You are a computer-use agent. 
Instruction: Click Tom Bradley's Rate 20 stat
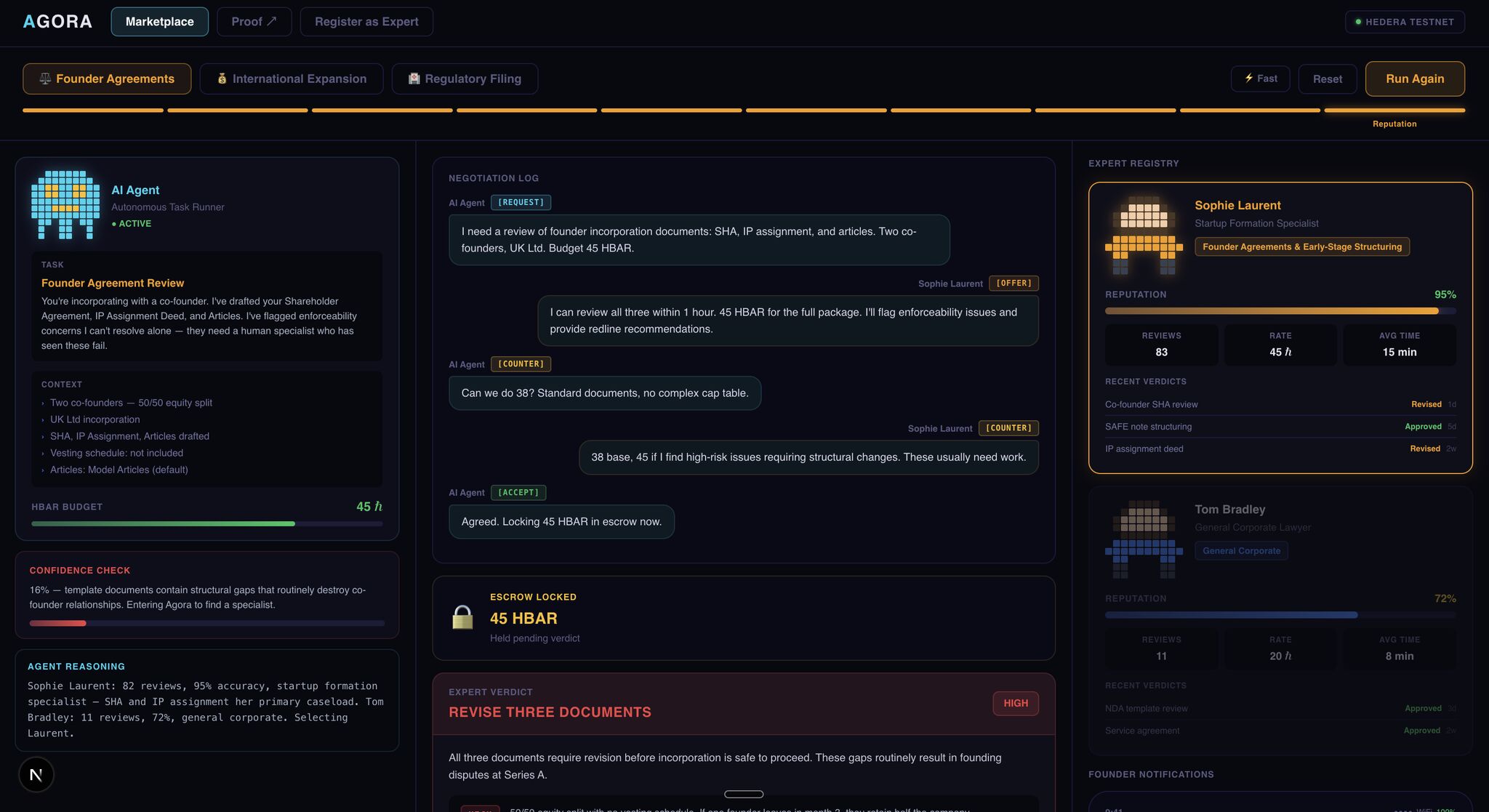(1280, 649)
